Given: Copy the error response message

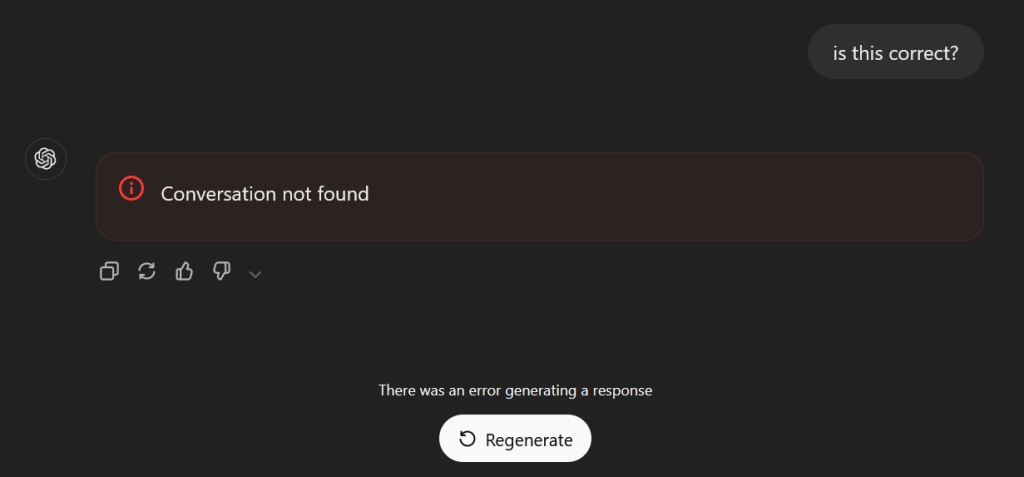Looking at the screenshot, I should tap(109, 271).
